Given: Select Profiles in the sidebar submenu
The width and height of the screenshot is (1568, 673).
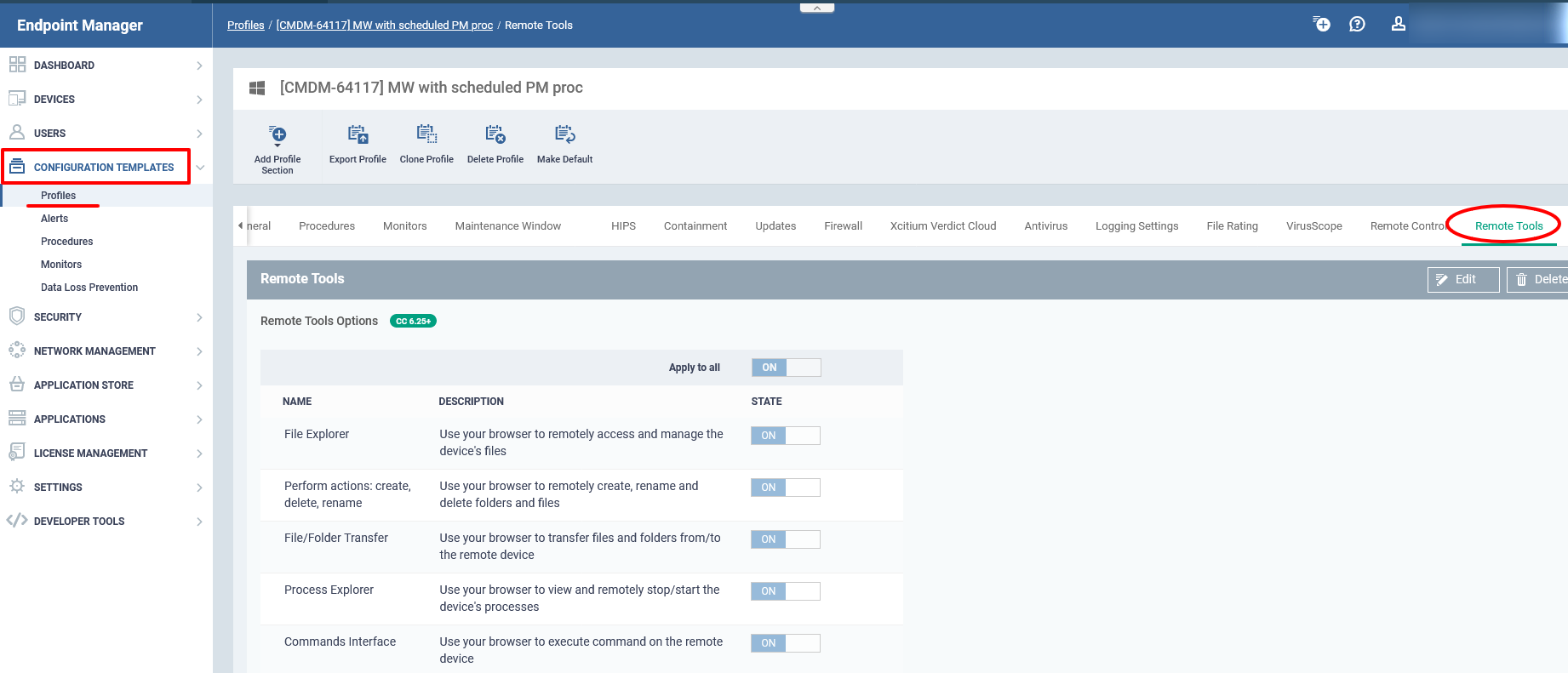Looking at the screenshot, I should [x=59, y=196].
